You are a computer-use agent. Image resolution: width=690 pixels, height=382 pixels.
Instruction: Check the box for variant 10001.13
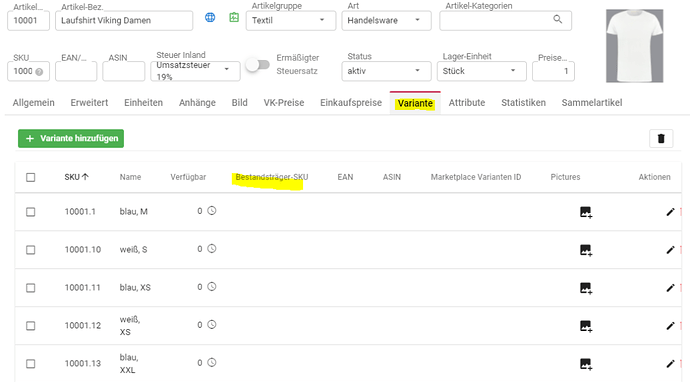point(30,364)
